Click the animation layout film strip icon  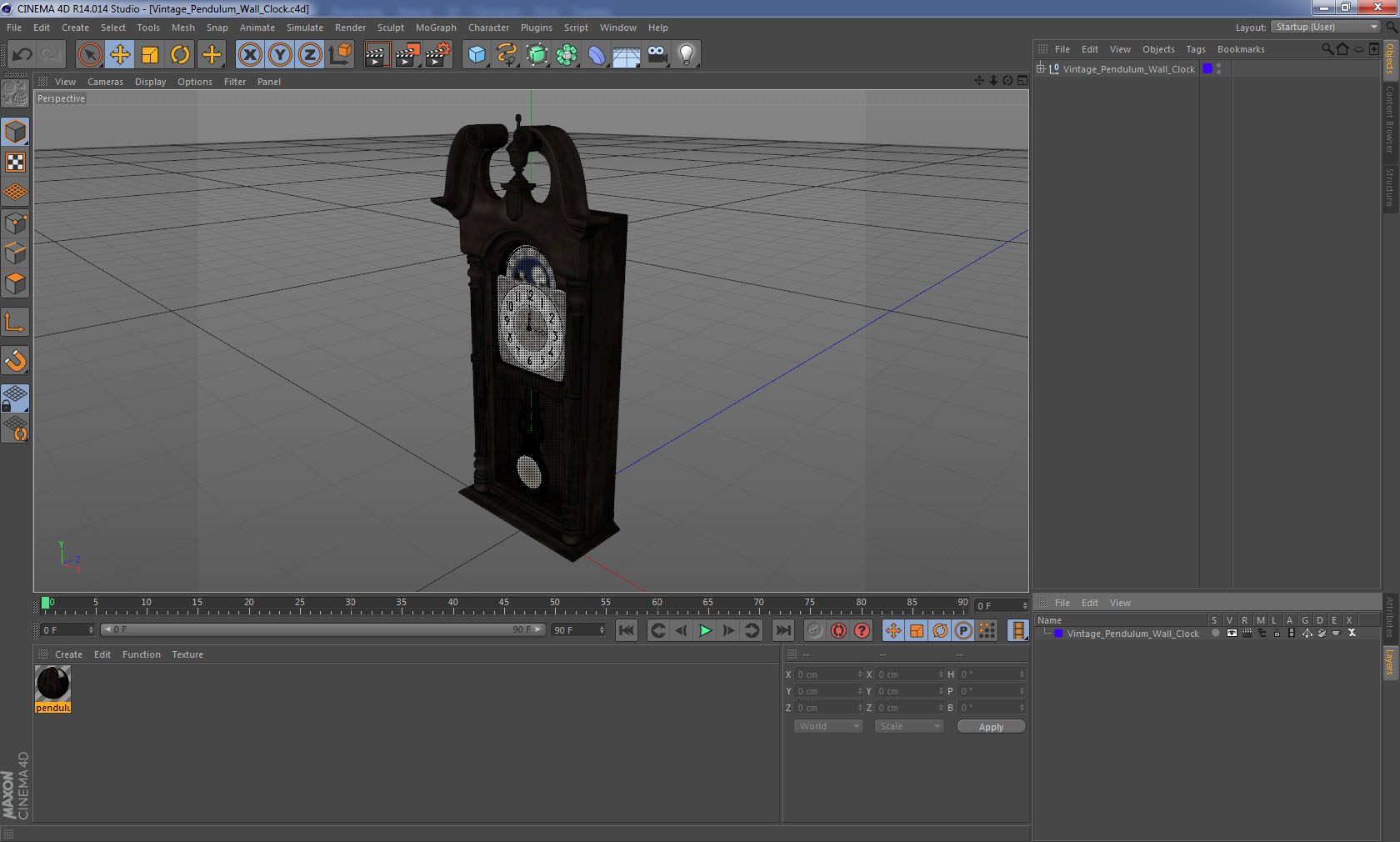(x=1017, y=630)
